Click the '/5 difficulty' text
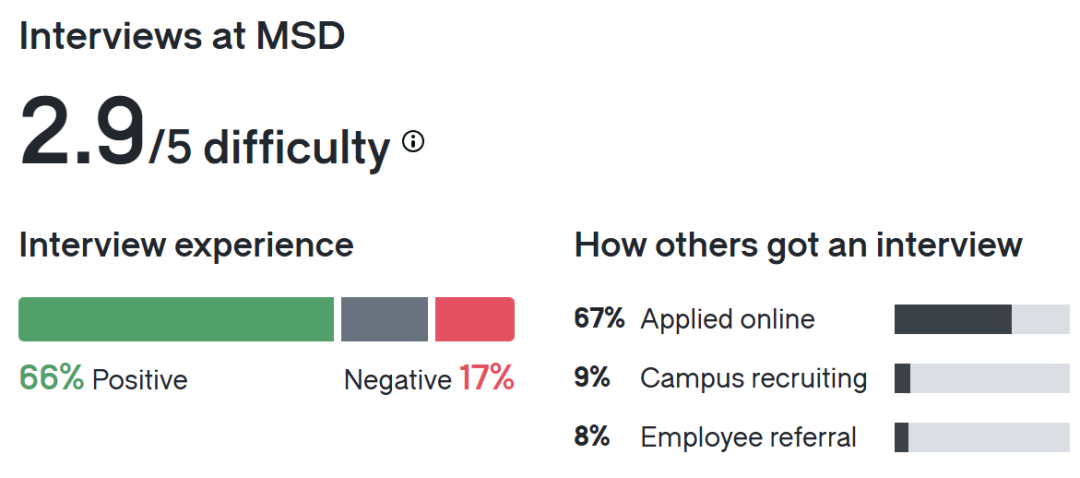The width and height of the screenshot is (1080, 478). [270, 148]
